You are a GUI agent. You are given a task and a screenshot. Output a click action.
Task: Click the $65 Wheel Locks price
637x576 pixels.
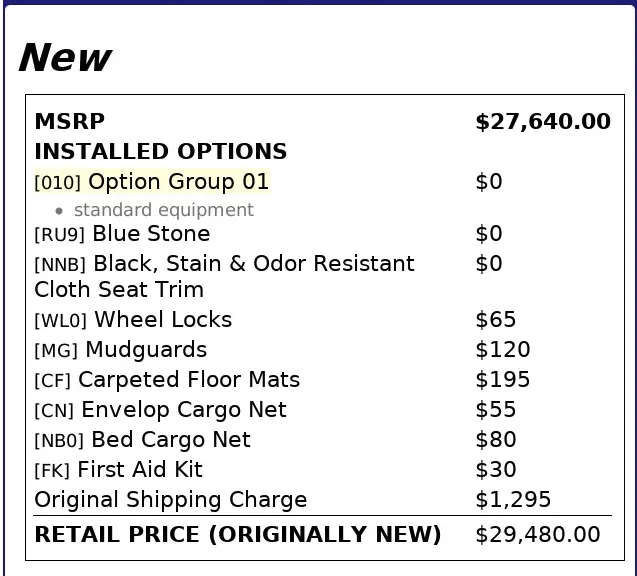[x=495, y=320]
